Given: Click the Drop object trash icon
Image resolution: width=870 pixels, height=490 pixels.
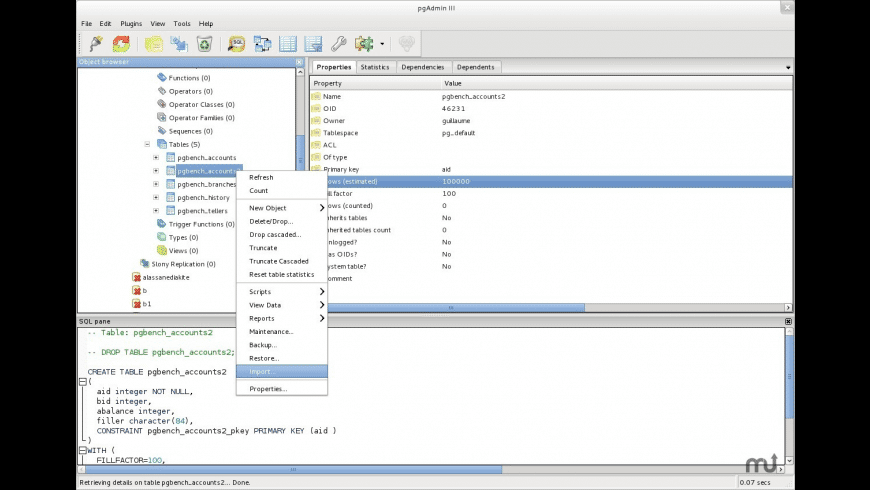Looking at the screenshot, I should pos(204,44).
